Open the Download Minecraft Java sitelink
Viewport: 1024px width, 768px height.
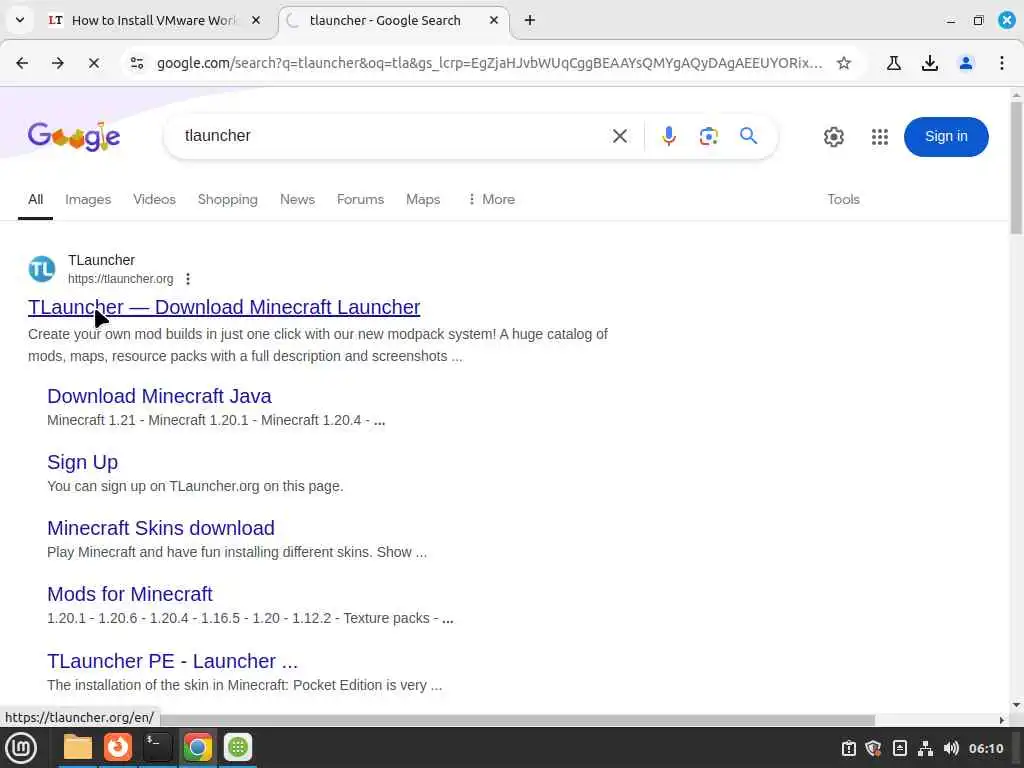coord(159,396)
